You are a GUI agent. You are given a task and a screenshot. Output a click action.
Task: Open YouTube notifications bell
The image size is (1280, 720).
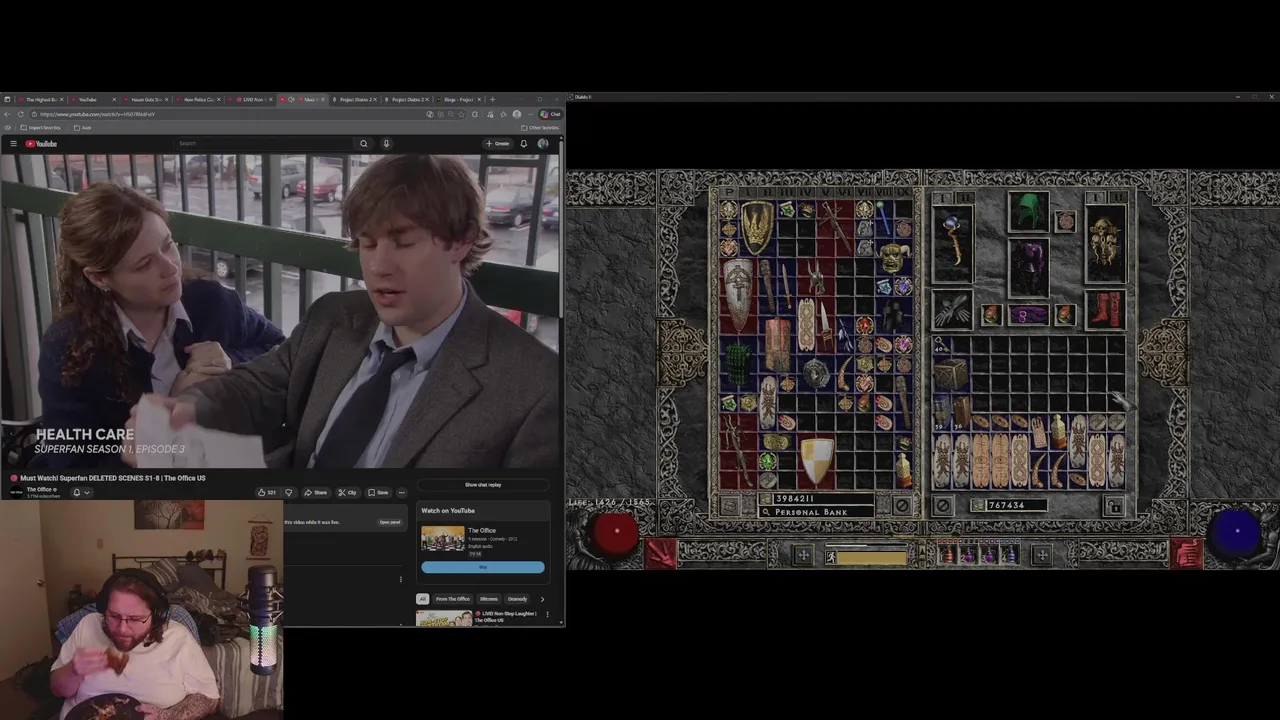523,143
